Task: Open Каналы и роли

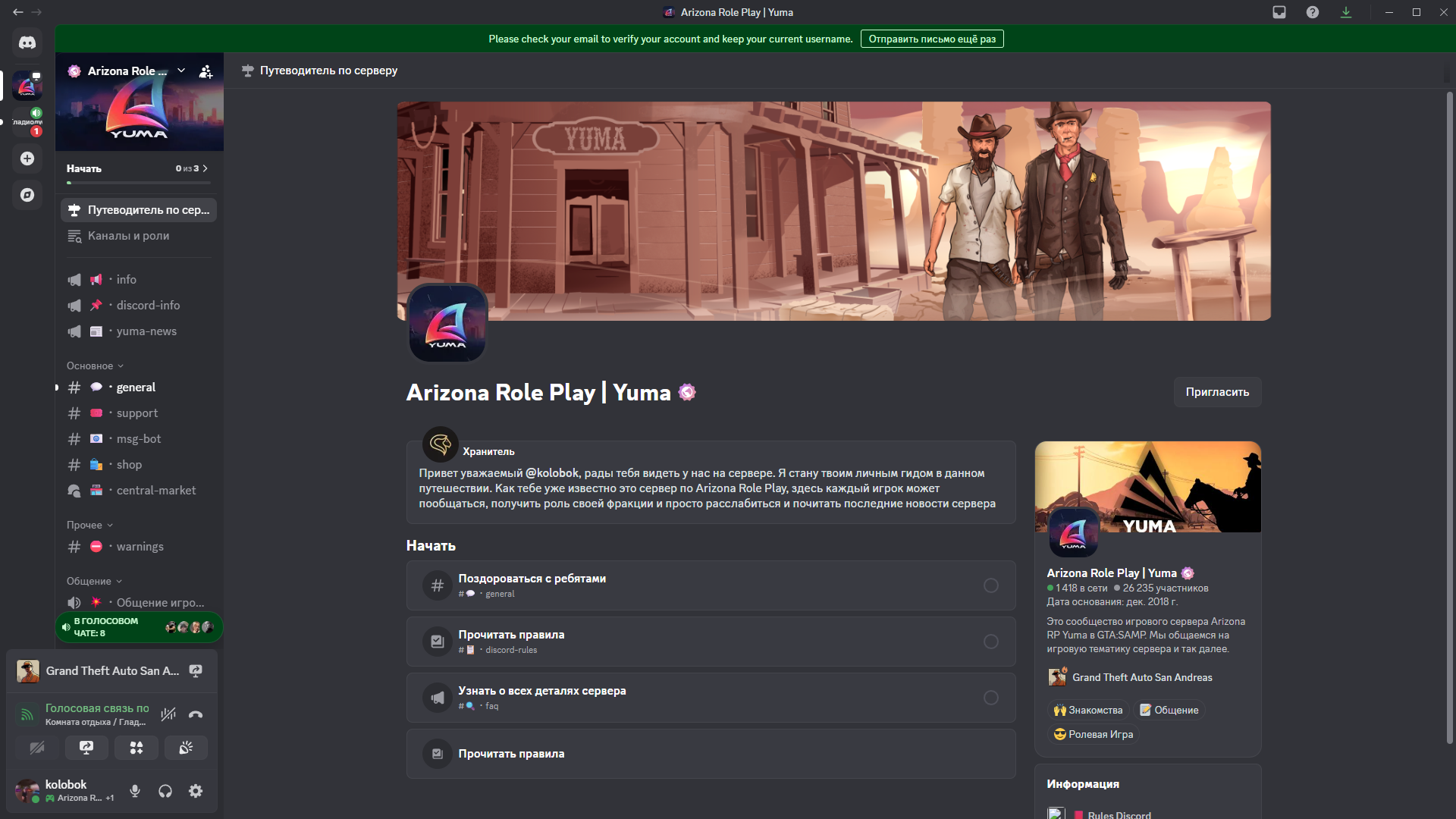Action: 139,236
